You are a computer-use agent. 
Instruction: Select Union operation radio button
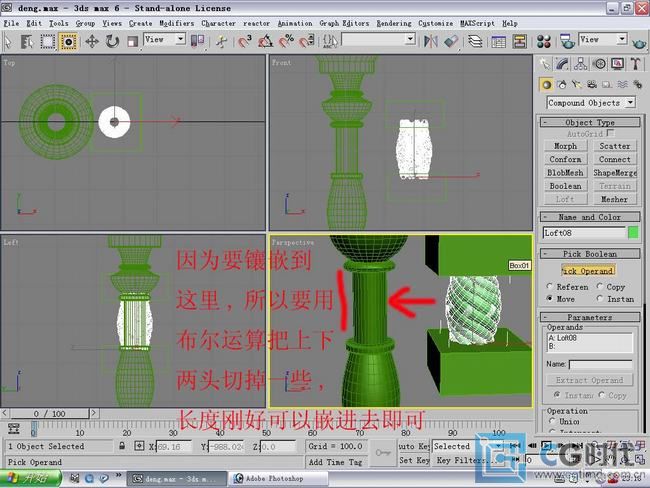tap(552, 421)
